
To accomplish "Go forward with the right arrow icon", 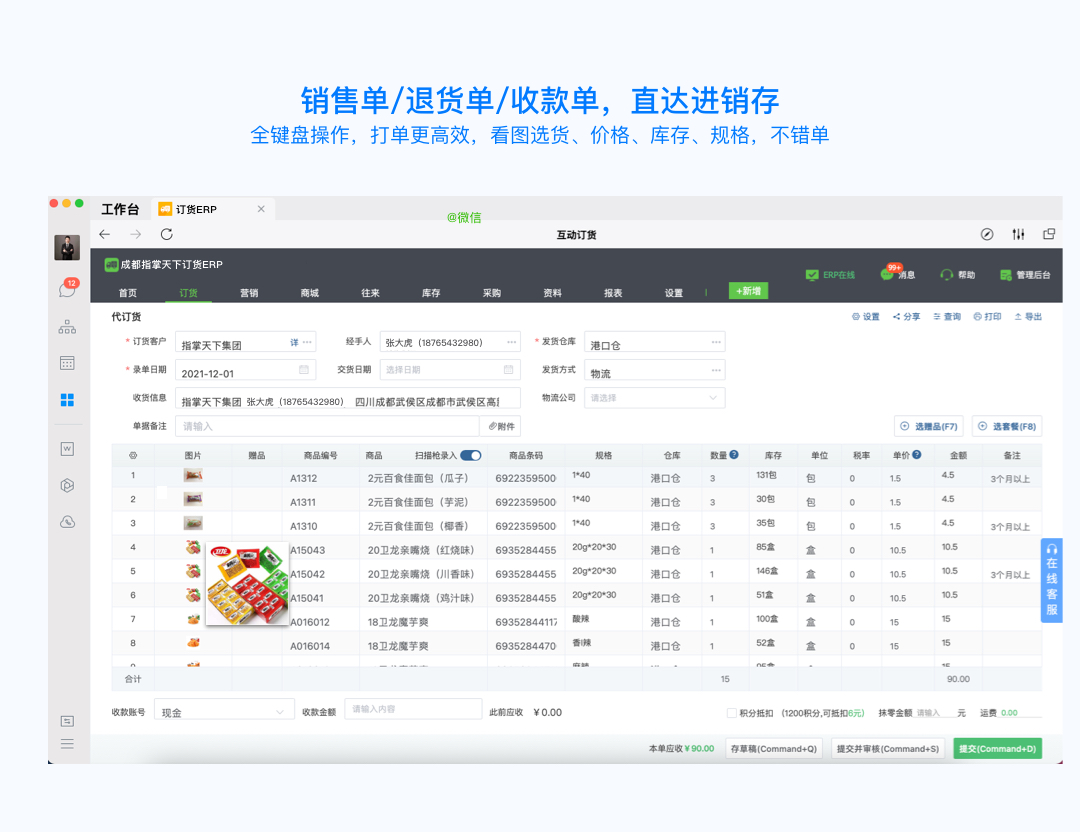I will click(136, 234).
